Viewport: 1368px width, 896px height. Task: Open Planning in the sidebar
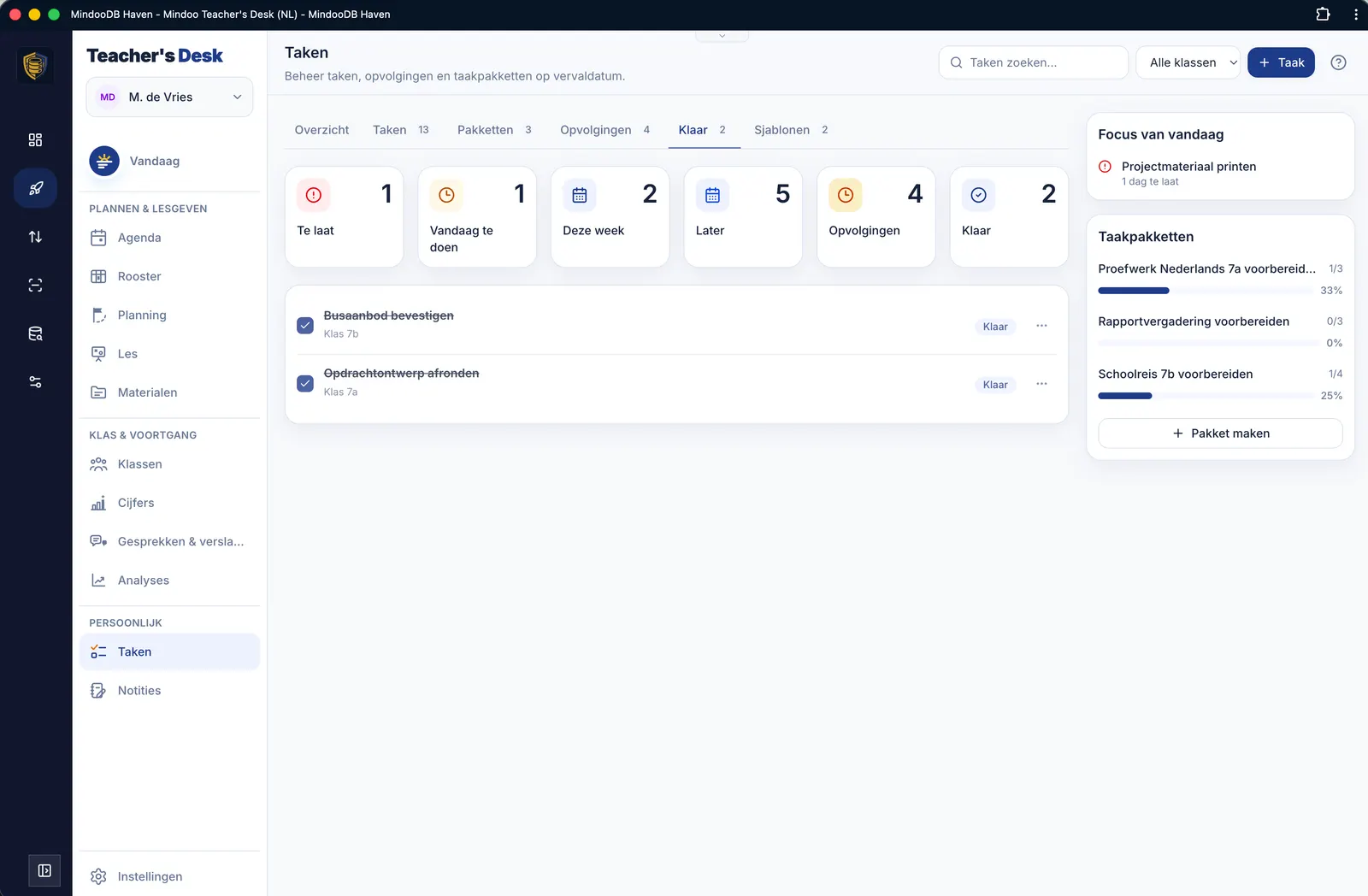tap(169, 315)
